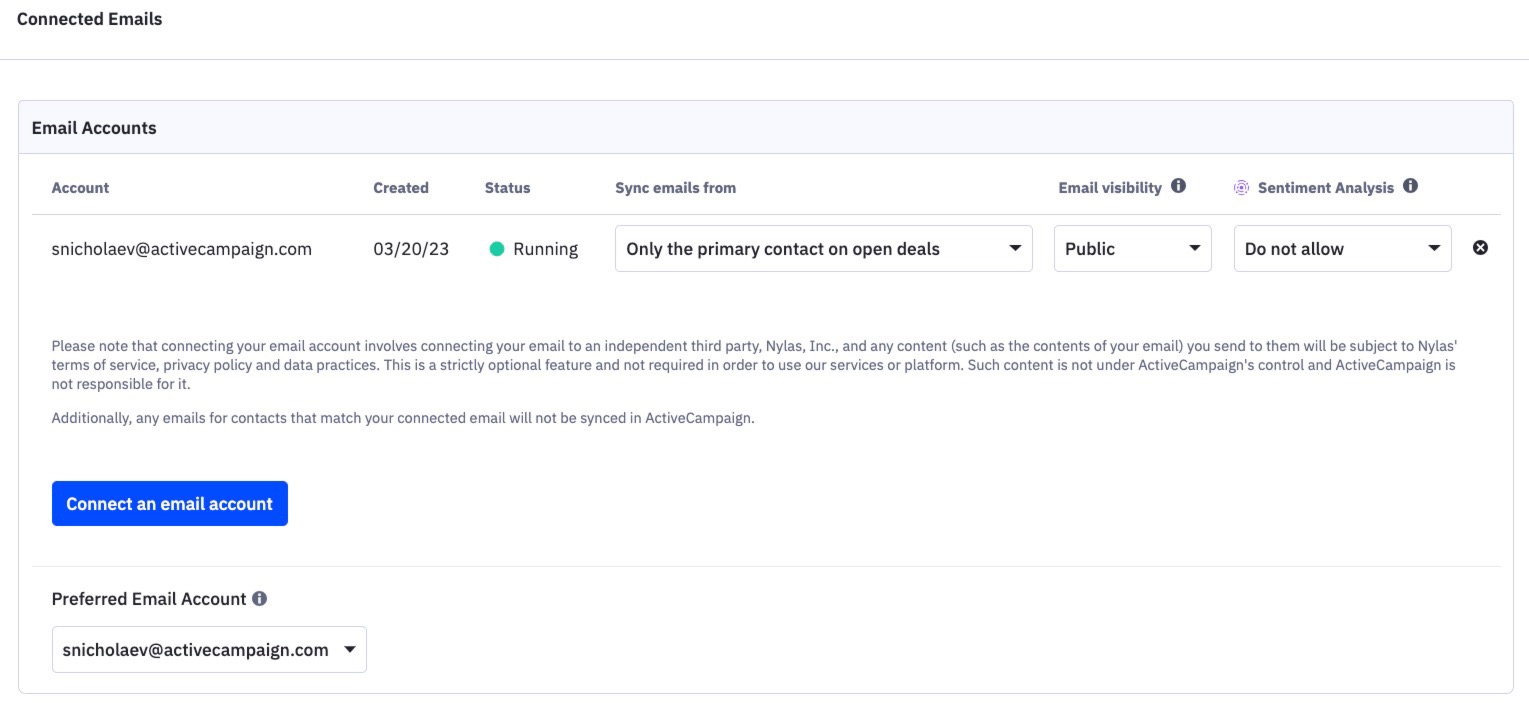Click the info icon beside Sentiment Analysis

click(1410, 186)
